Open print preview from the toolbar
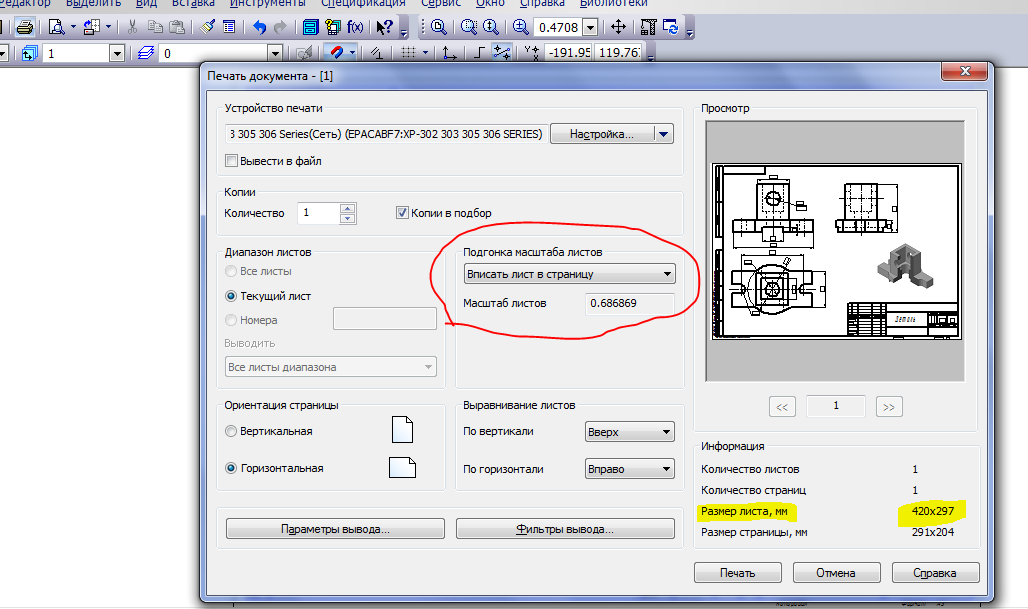Screen dimensions: 1028x609 pos(56,27)
